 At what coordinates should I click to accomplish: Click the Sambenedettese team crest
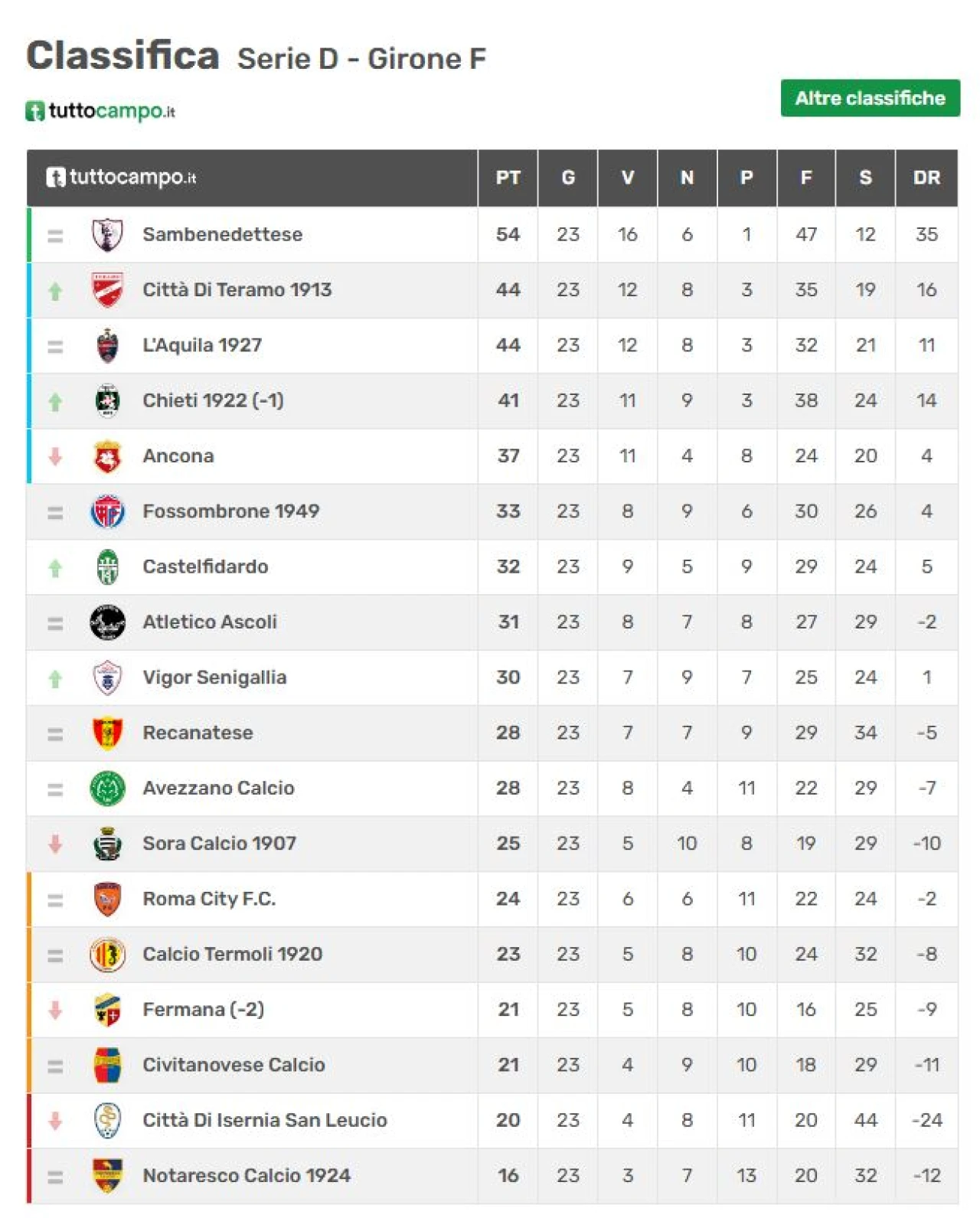pos(107,235)
